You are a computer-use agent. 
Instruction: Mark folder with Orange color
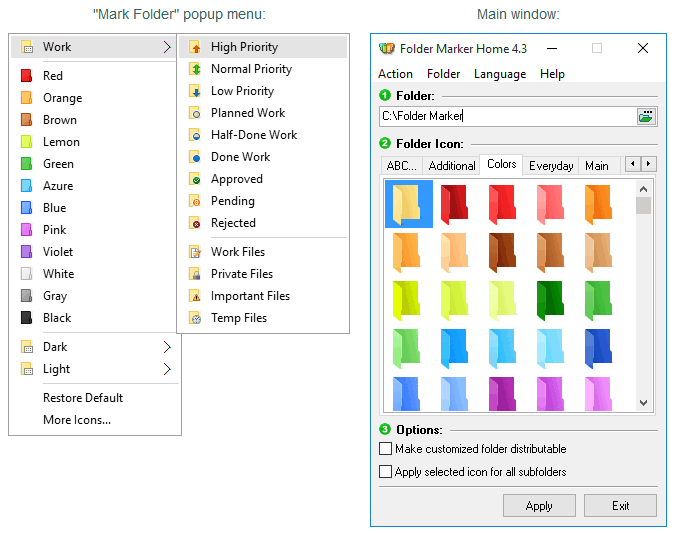94,98
